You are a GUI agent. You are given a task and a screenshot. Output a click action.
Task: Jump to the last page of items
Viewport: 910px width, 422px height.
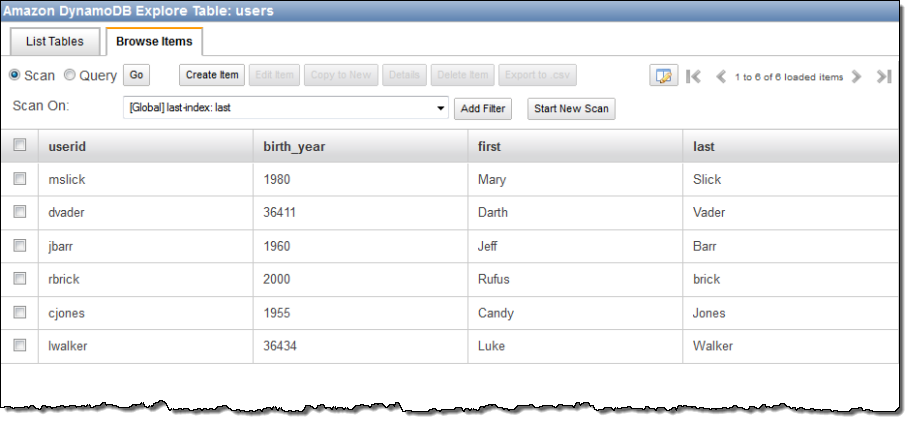pyautogui.click(x=883, y=77)
